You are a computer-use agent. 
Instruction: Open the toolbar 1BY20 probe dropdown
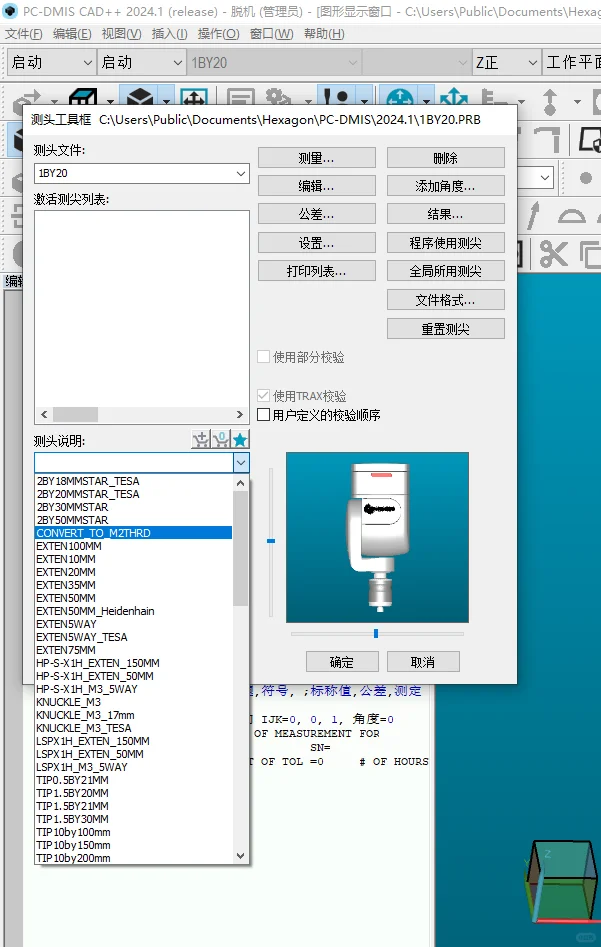click(274, 62)
